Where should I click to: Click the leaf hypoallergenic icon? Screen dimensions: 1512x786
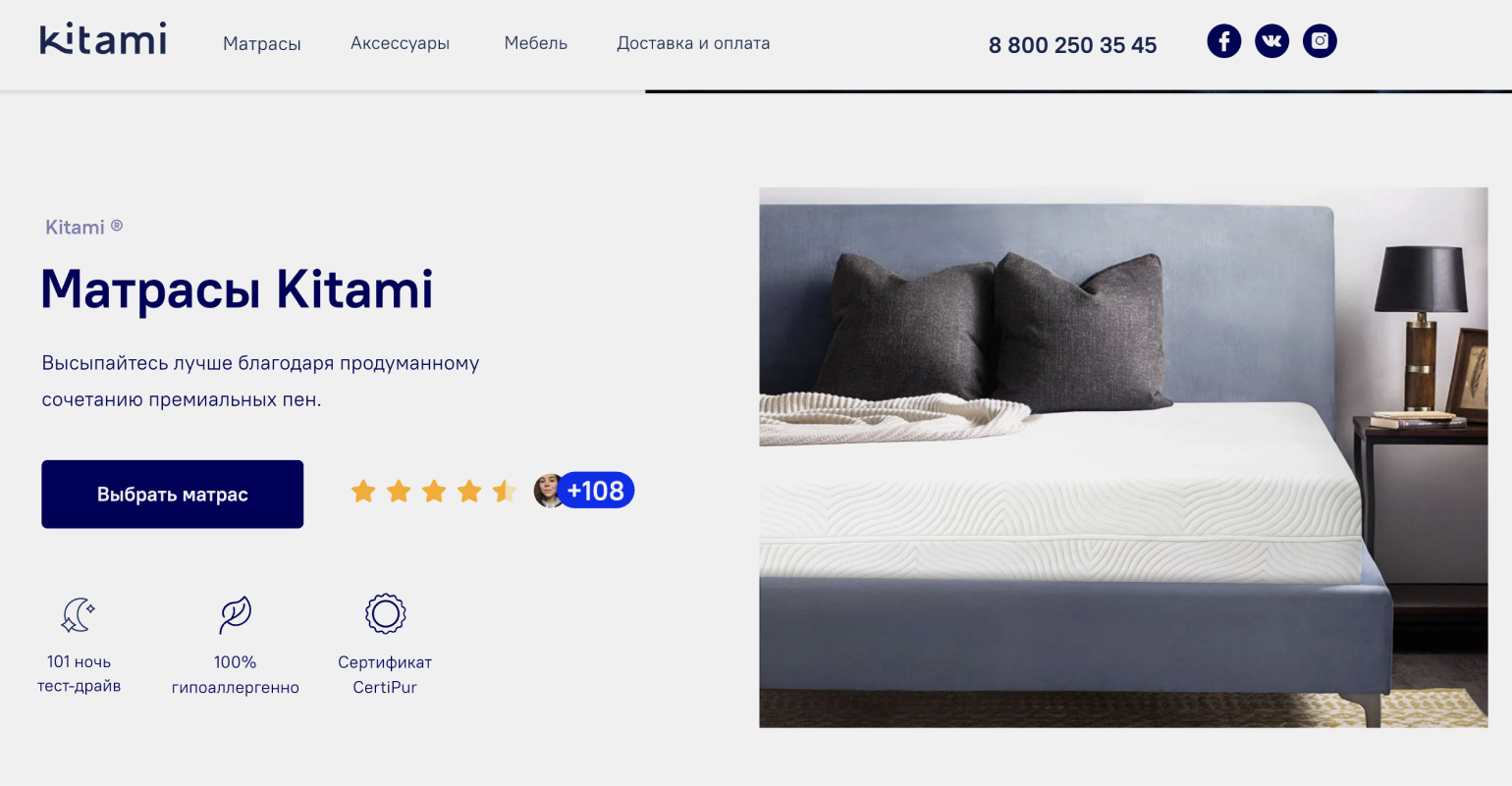pos(236,615)
